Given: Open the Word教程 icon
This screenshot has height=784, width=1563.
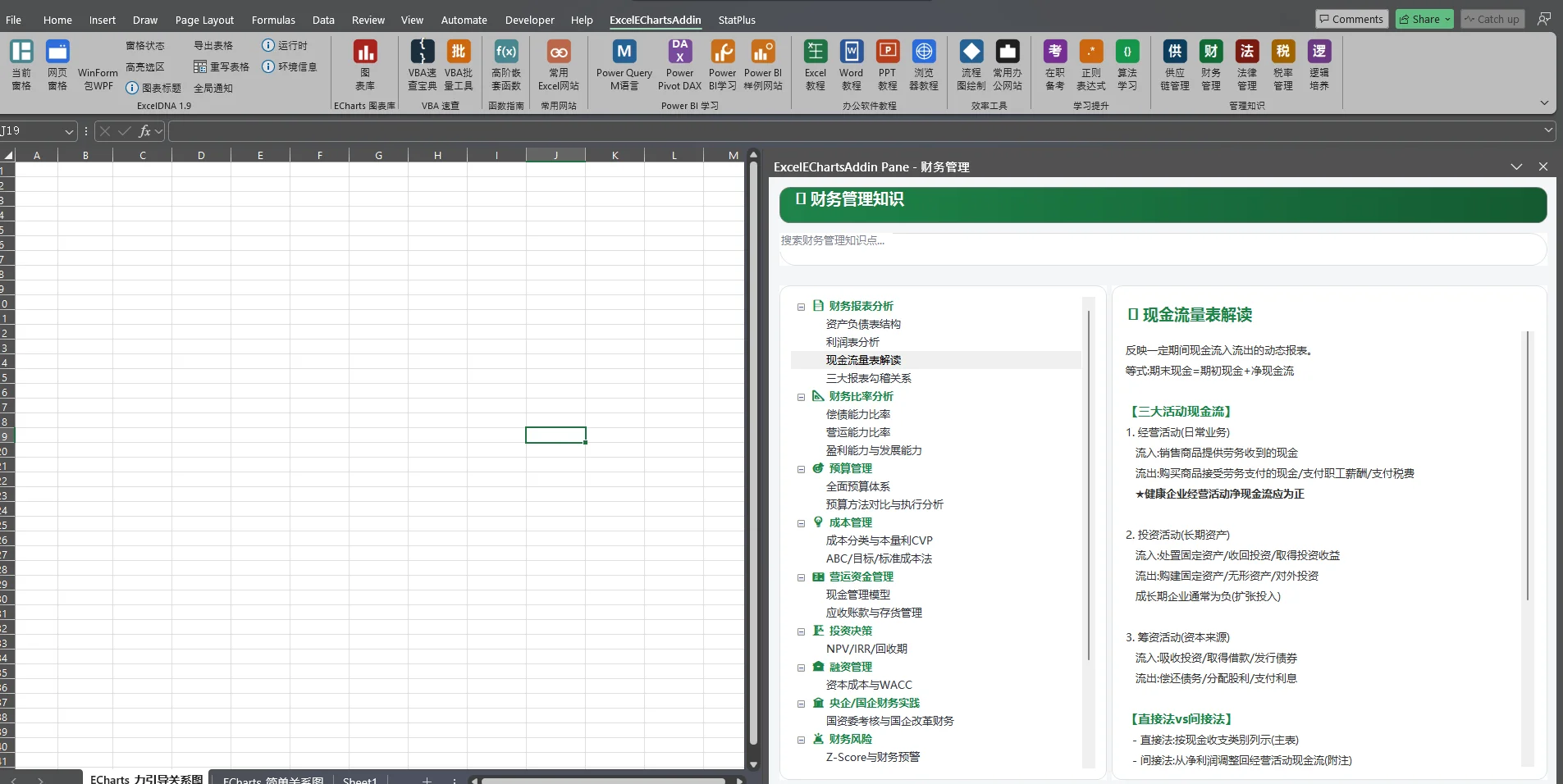Looking at the screenshot, I should click(x=852, y=65).
